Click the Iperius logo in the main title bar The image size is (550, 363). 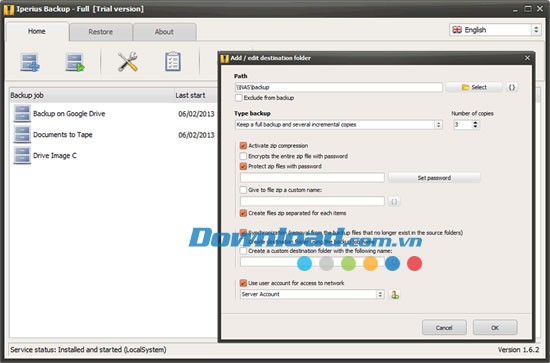point(9,9)
